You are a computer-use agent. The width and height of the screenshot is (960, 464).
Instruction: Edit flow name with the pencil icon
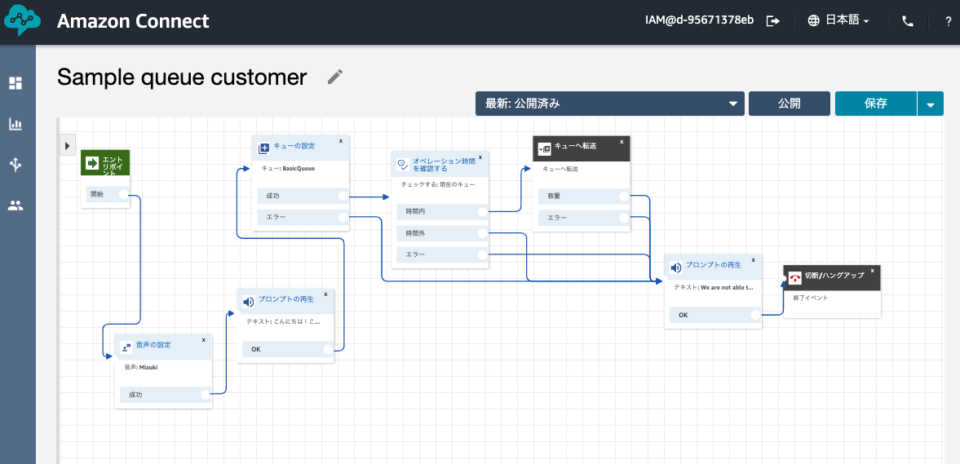335,77
